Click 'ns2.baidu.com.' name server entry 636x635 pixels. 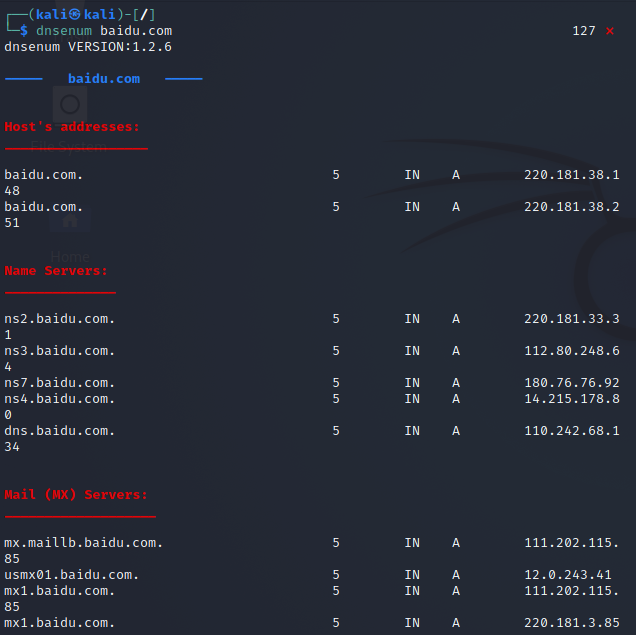(x=60, y=319)
